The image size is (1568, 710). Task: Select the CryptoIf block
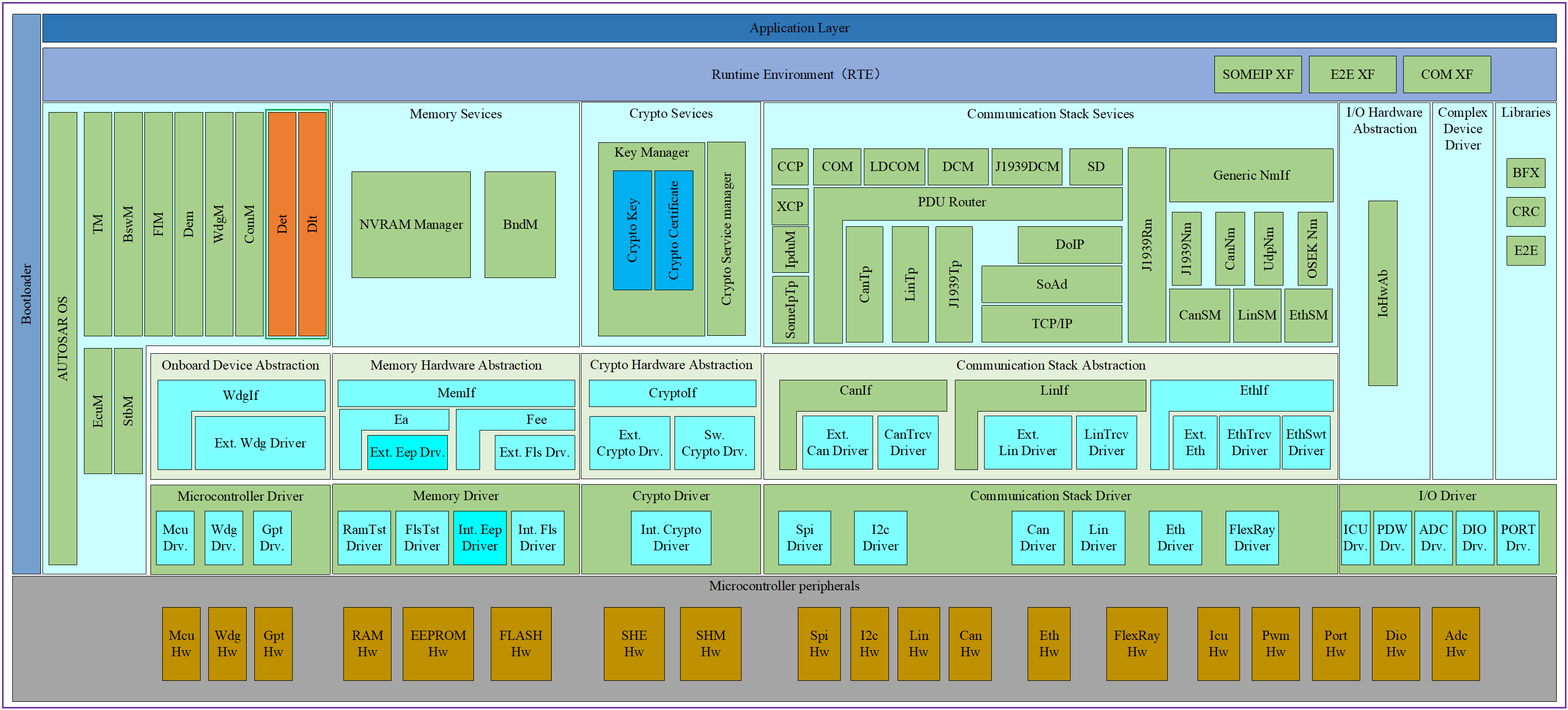coord(672,393)
